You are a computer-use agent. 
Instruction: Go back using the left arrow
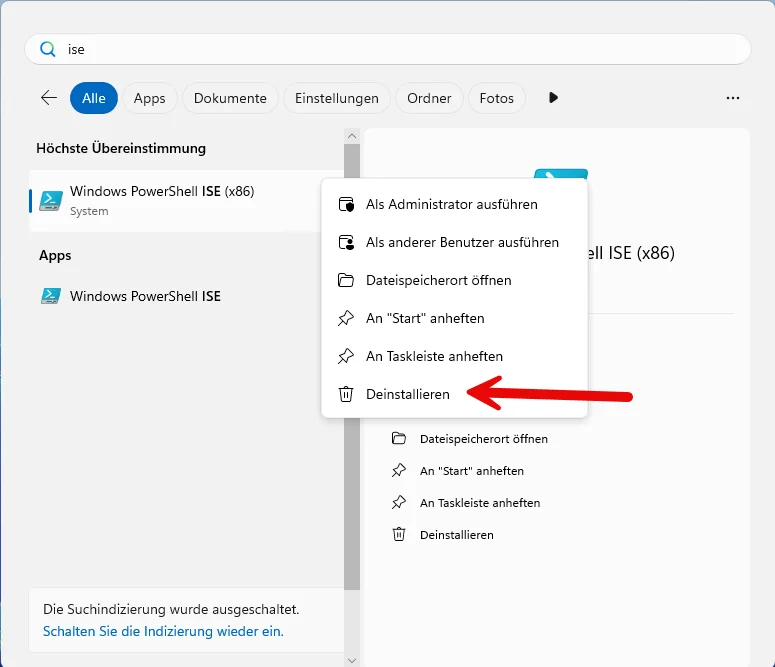pos(49,98)
